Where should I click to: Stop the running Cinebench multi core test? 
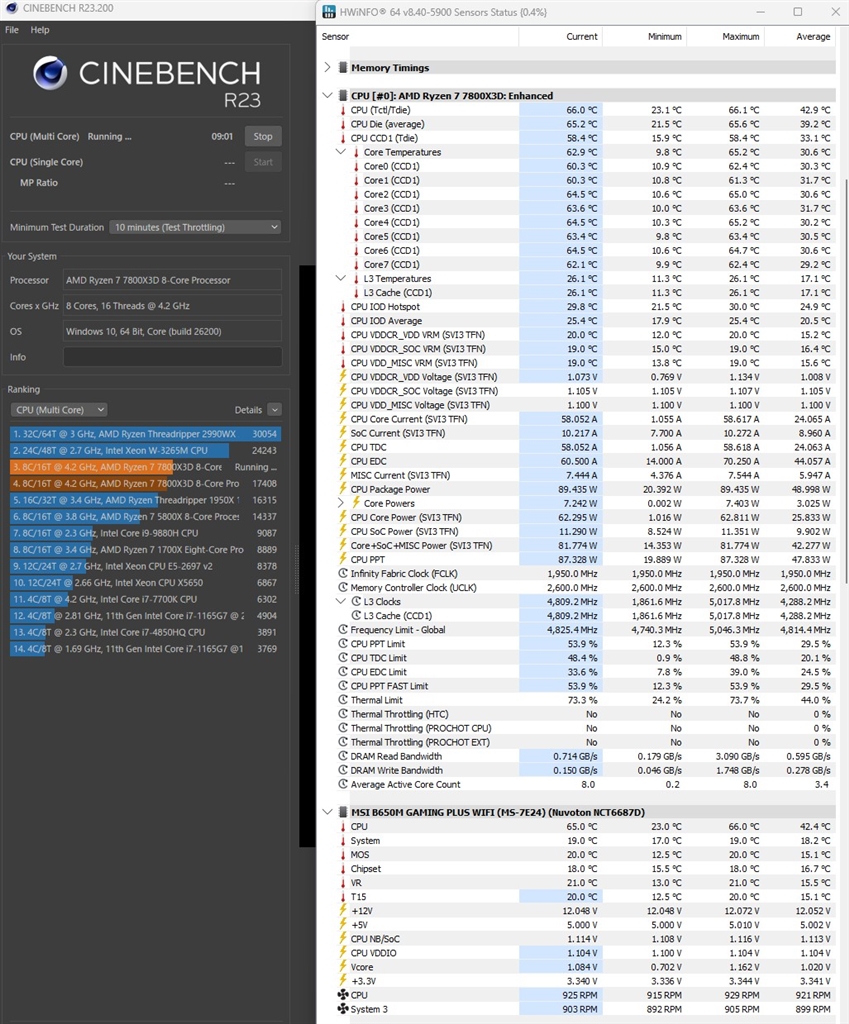point(263,136)
